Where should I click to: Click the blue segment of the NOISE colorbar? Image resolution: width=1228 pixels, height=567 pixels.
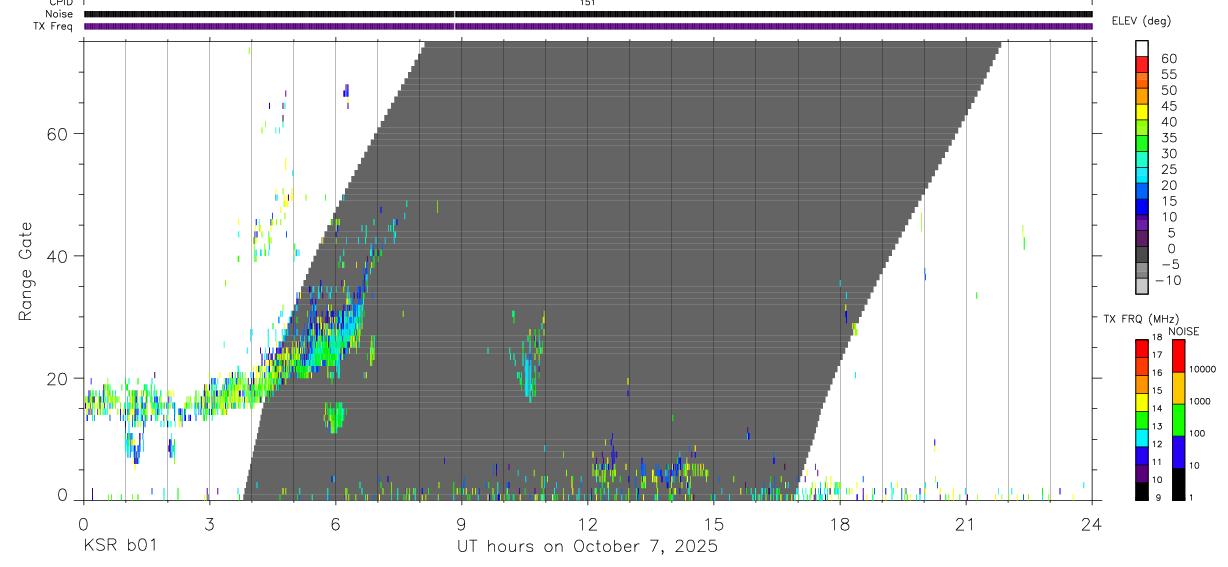[1178, 452]
